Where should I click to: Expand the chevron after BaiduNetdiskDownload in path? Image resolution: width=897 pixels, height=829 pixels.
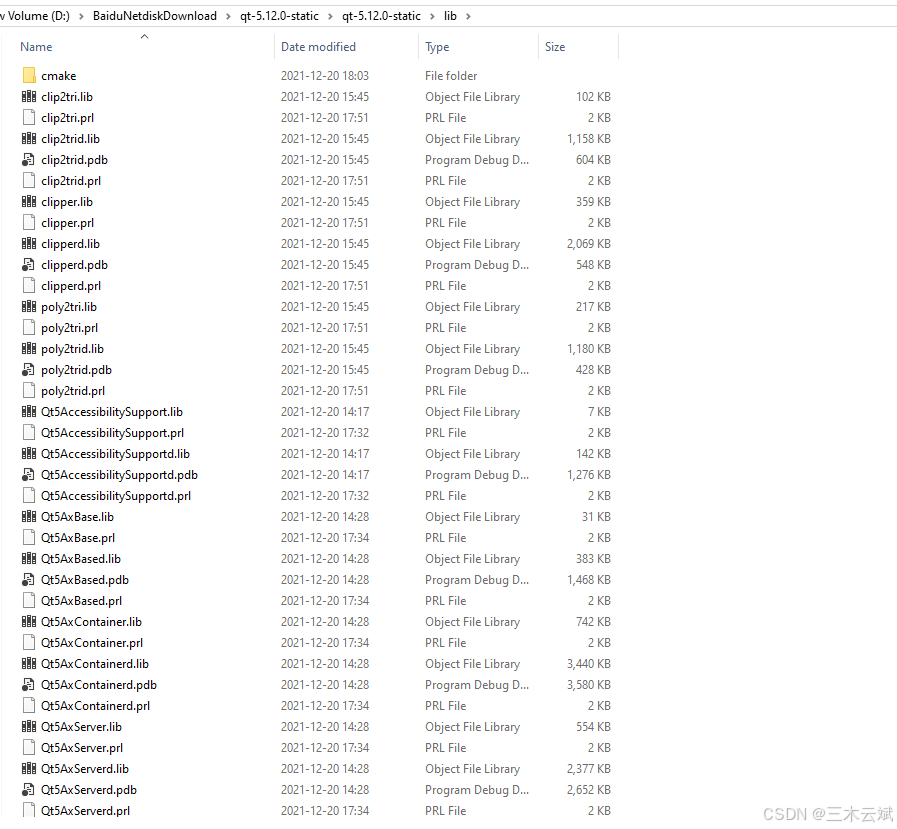click(x=228, y=16)
